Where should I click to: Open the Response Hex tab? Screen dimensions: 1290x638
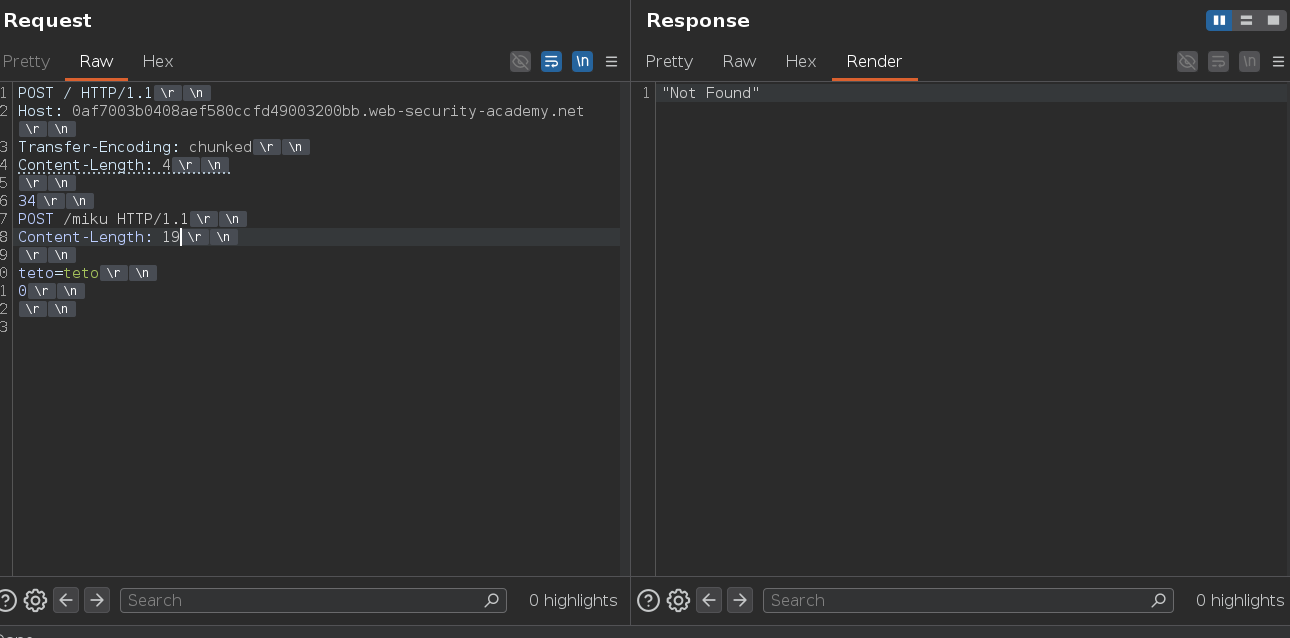(x=801, y=61)
